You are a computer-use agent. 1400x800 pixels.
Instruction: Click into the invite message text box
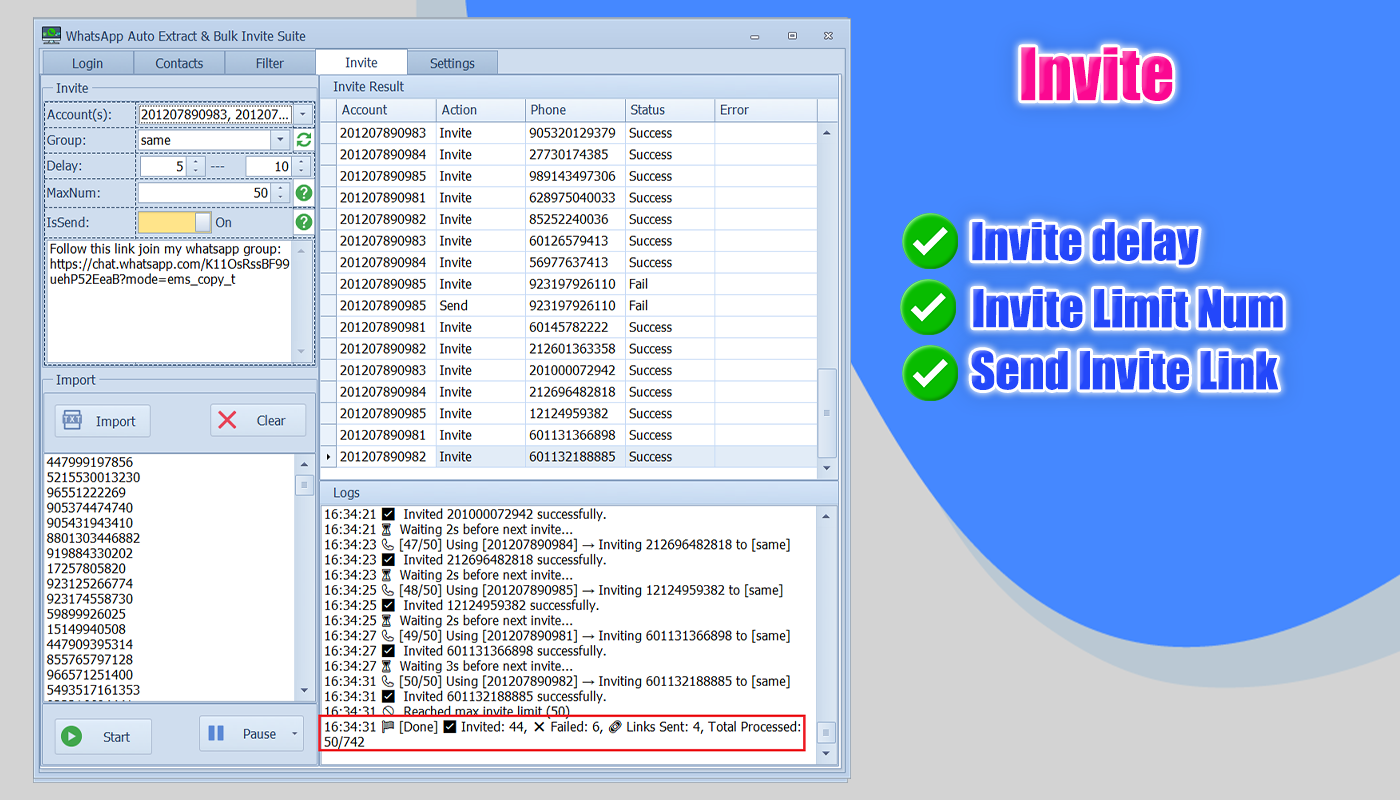point(170,300)
